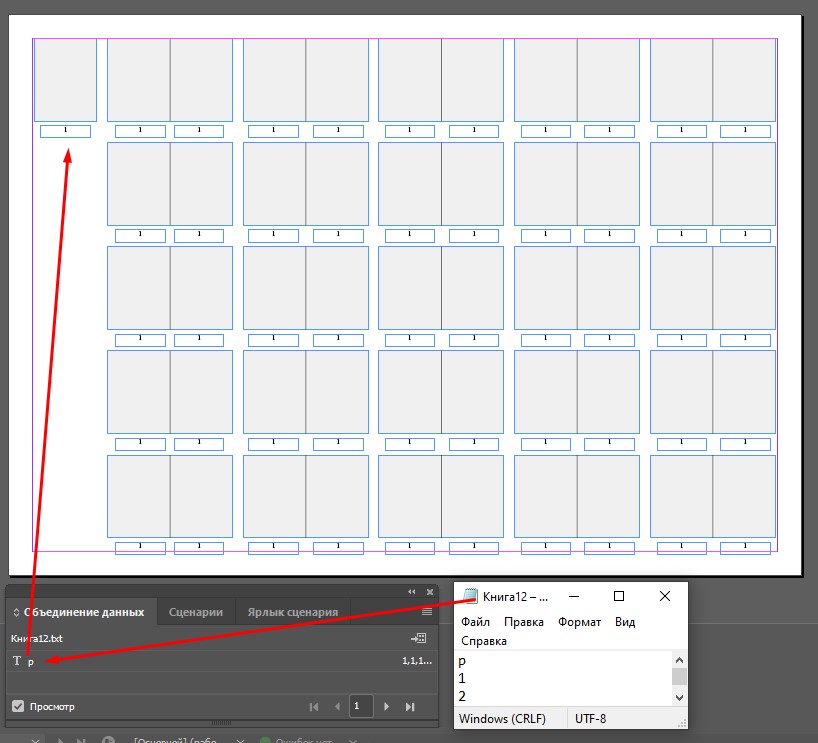Close the Data Merge panel group

tap(430, 592)
